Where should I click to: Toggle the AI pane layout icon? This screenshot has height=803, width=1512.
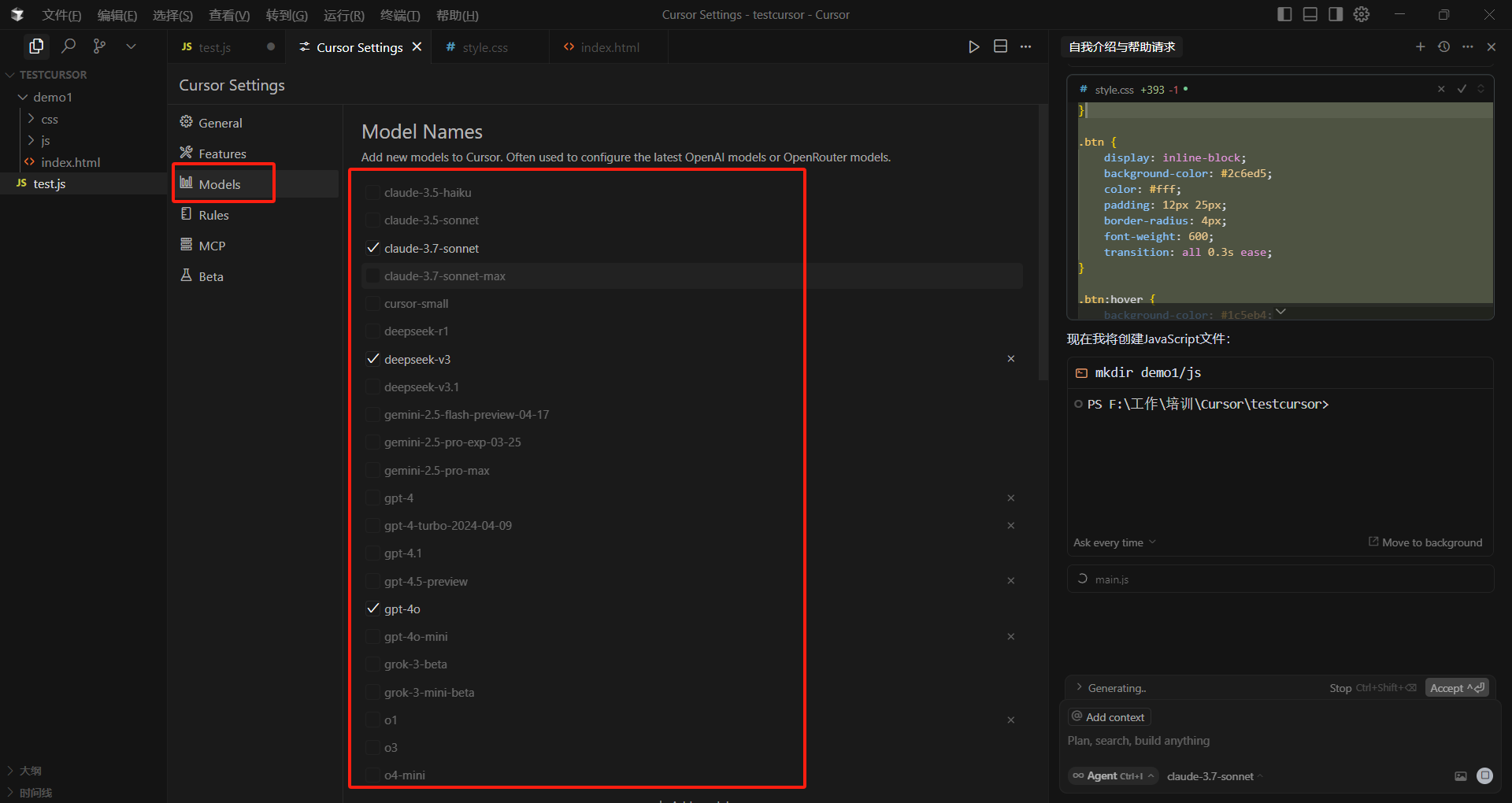coord(1336,14)
